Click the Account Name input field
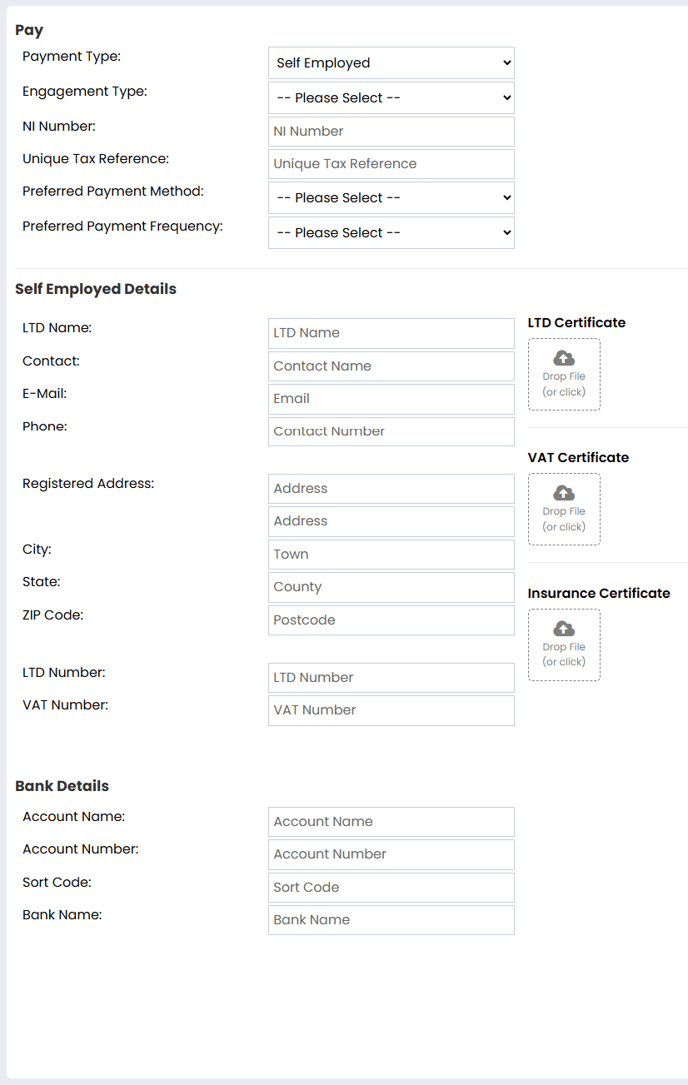The image size is (688, 1085). coord(391,821)
